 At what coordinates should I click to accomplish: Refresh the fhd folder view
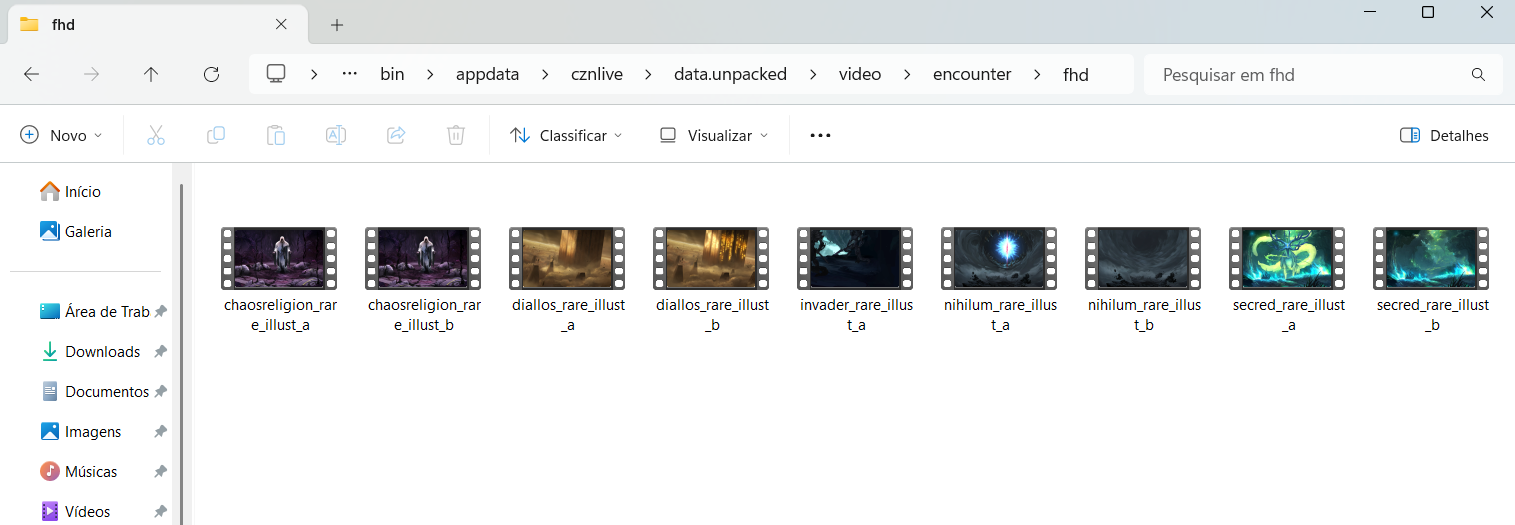211,74
